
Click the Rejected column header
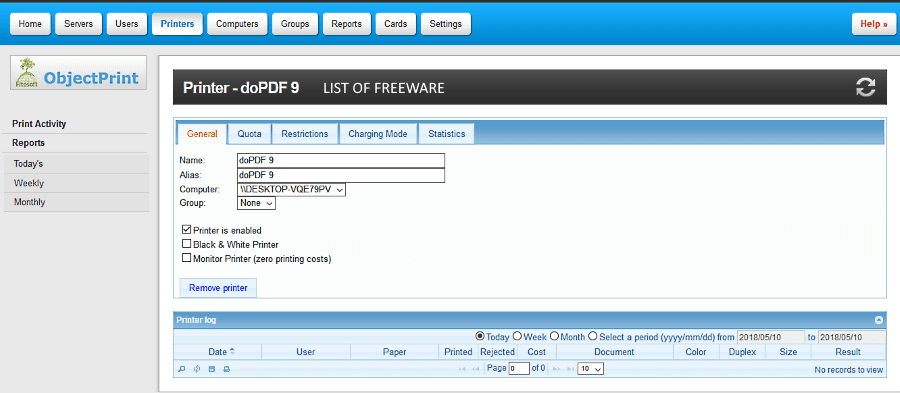[497, 352]
